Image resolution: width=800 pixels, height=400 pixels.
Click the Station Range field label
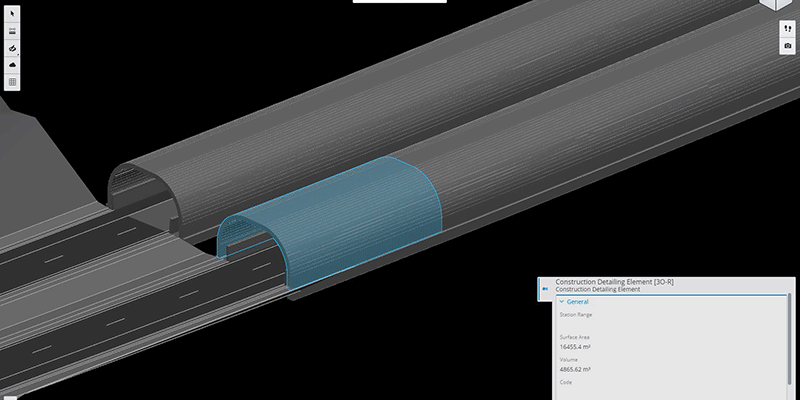coord(576,315)
